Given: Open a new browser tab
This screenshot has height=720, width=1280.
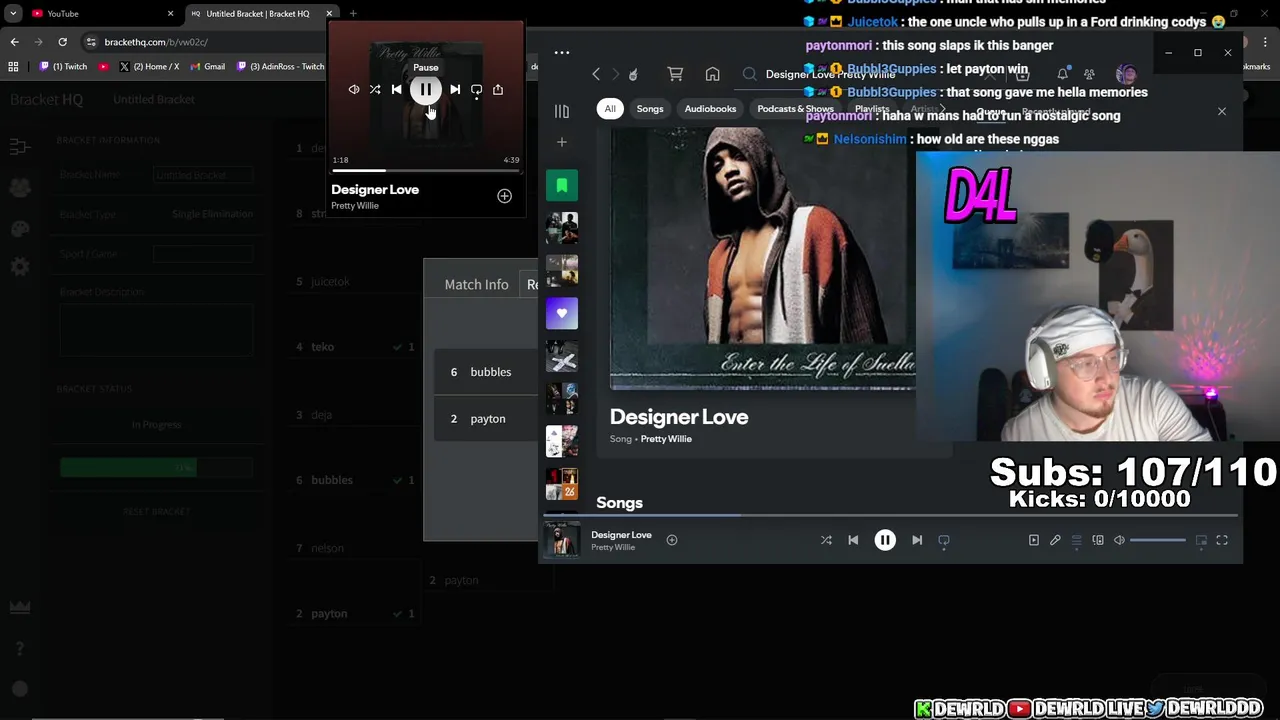Looking at the screenshot, I should (x=353, y=14).
